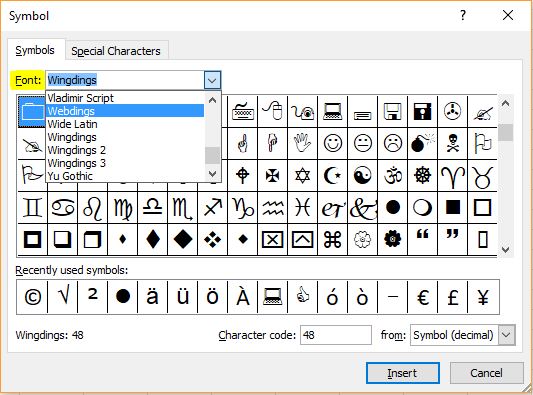Screen dimensions: 533x395
Task: Click the Character code input field
Action: pyautogui.click(x=336, y=335)
